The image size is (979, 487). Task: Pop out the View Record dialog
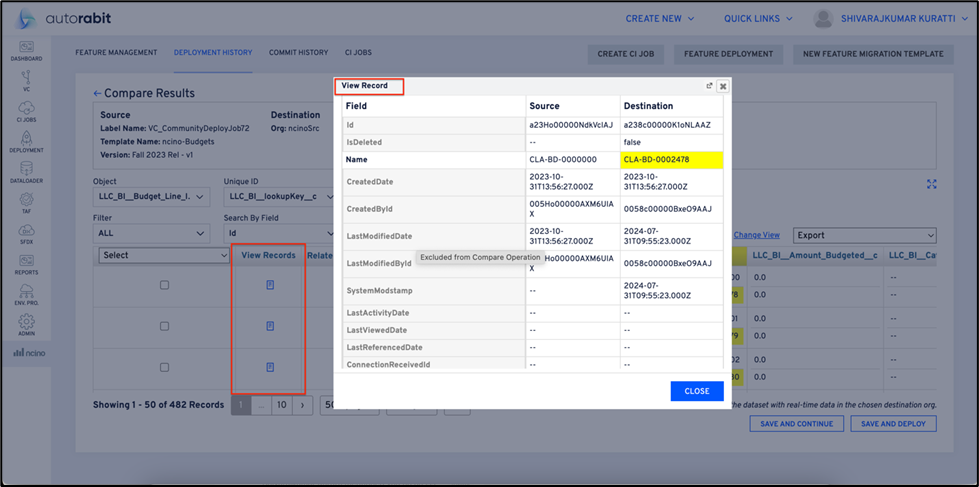pyautogui.click(x=709, y=86)
